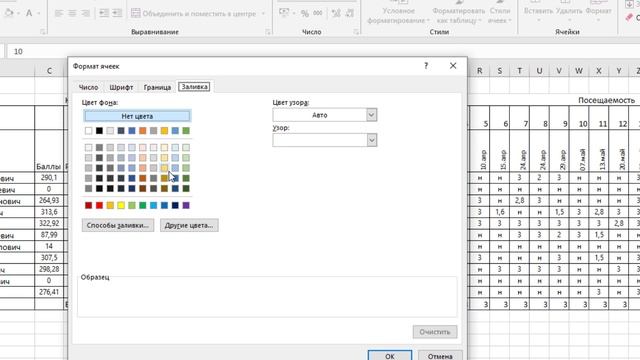Select the cell with 290,1
This screenshot has width=640, height=360.
click(49, 178)
